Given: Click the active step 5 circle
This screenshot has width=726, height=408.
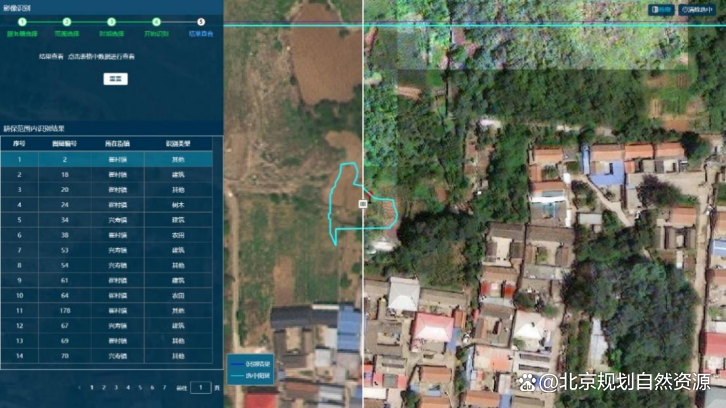Looking at the screenshot, I should click(x=201, y=21).
